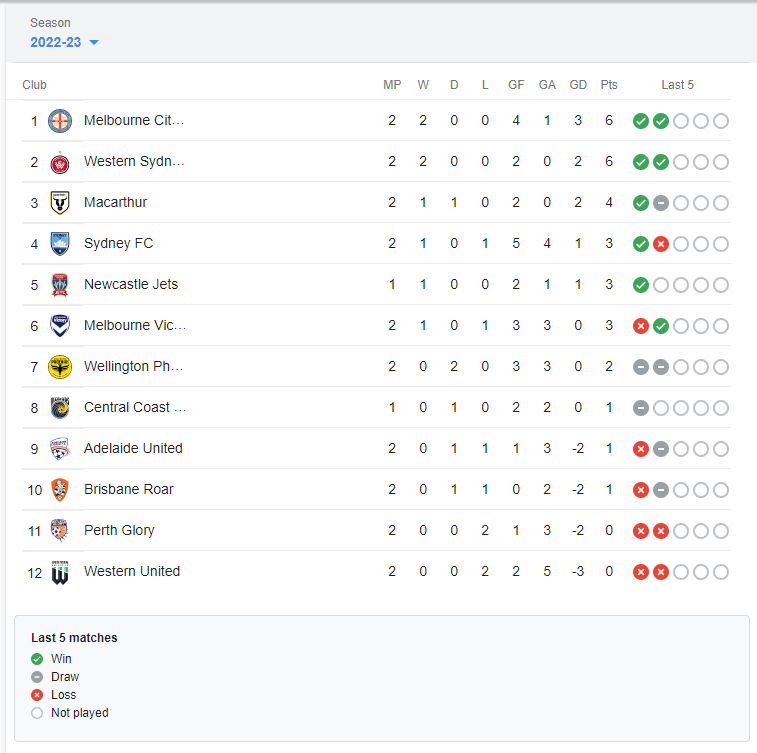Click the Wellington Phoenix yellow logo

point(60,367)
